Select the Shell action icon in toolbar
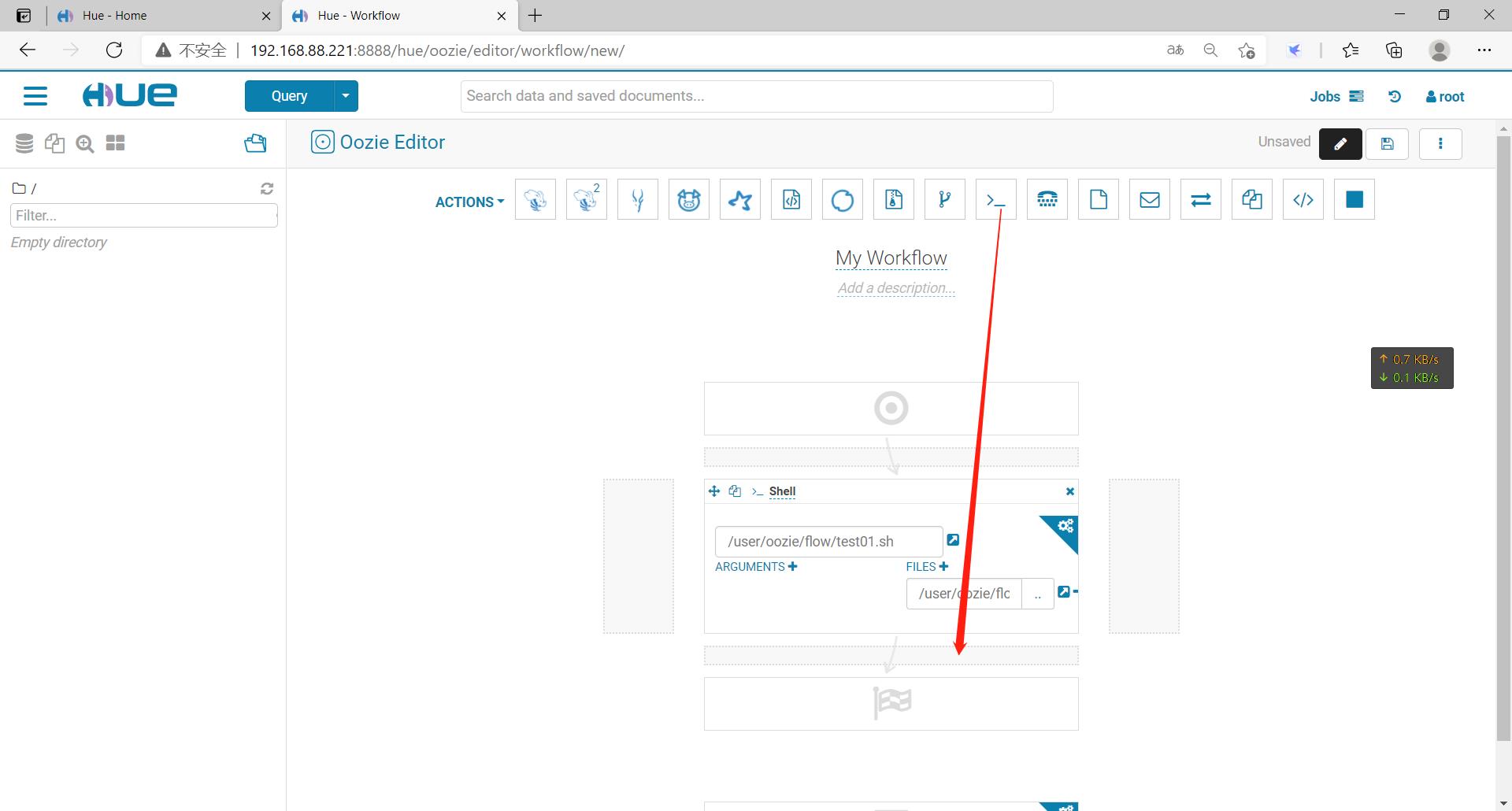This screenshot has width=1512, height=811. 996,200
